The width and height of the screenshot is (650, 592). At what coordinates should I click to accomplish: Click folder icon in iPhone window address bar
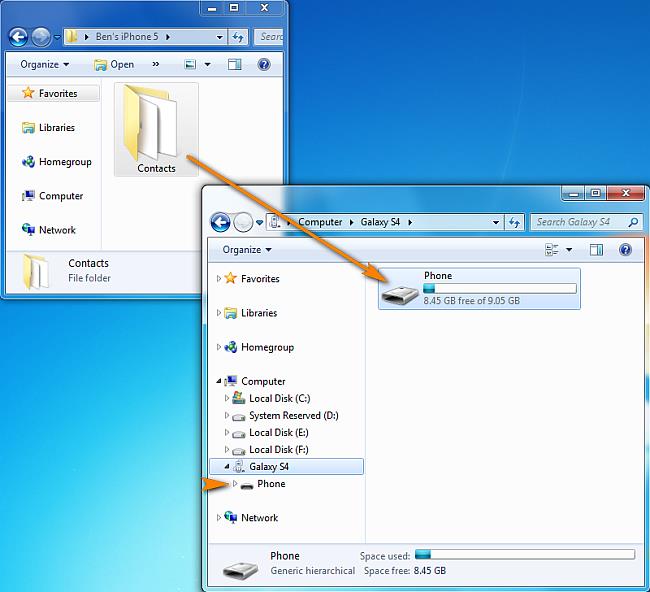tap(72, 37)
